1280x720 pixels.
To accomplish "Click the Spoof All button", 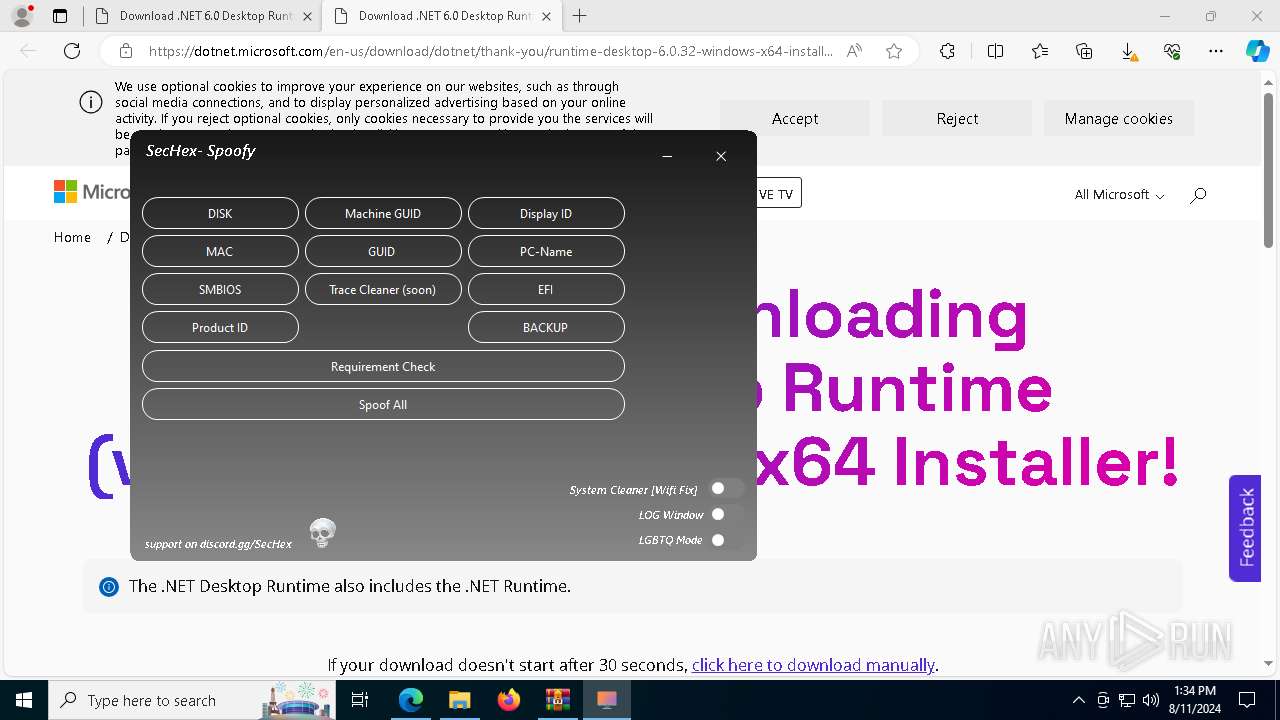I will [x=383, y=404].
